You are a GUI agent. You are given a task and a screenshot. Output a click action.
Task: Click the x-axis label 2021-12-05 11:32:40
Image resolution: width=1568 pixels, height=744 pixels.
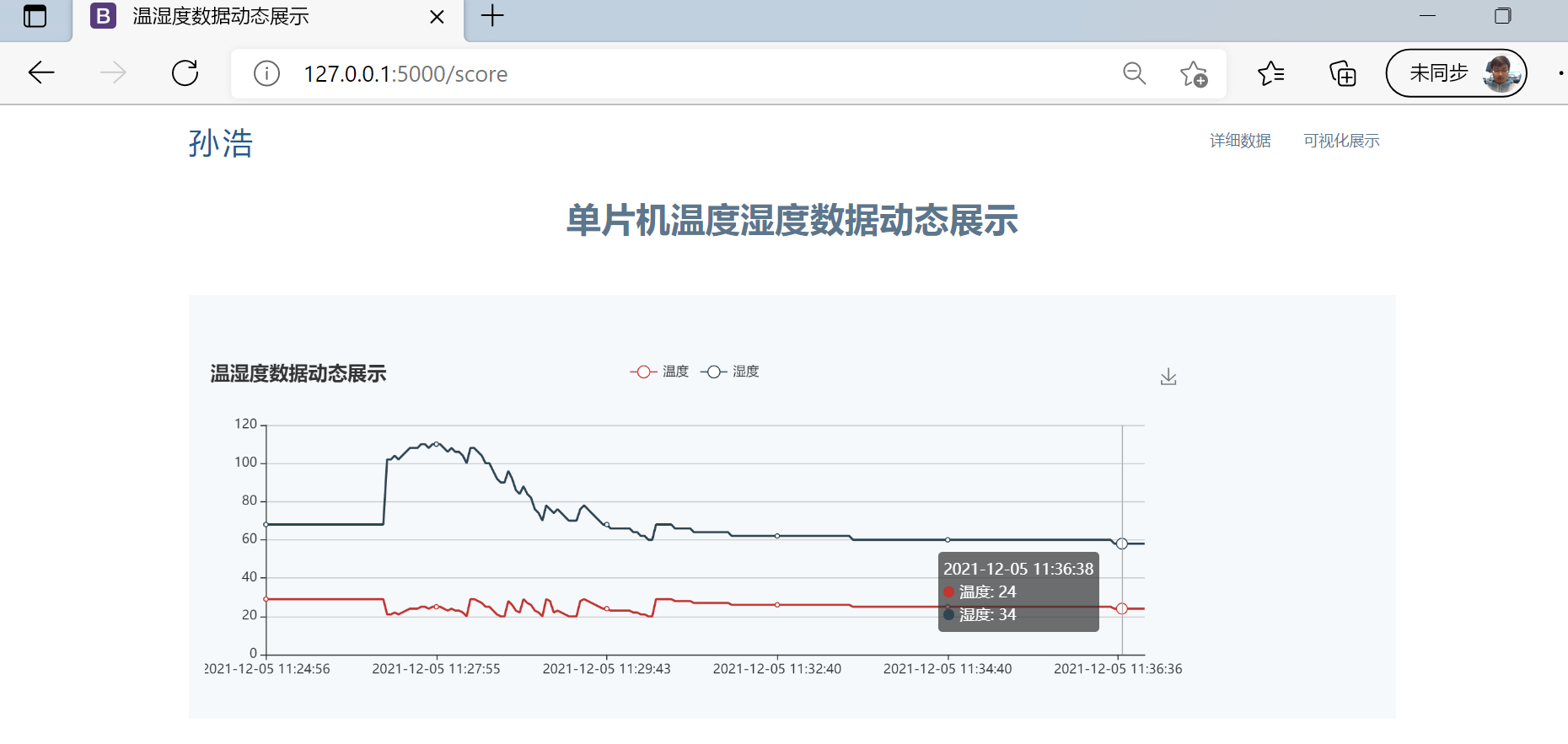(777, 669)
